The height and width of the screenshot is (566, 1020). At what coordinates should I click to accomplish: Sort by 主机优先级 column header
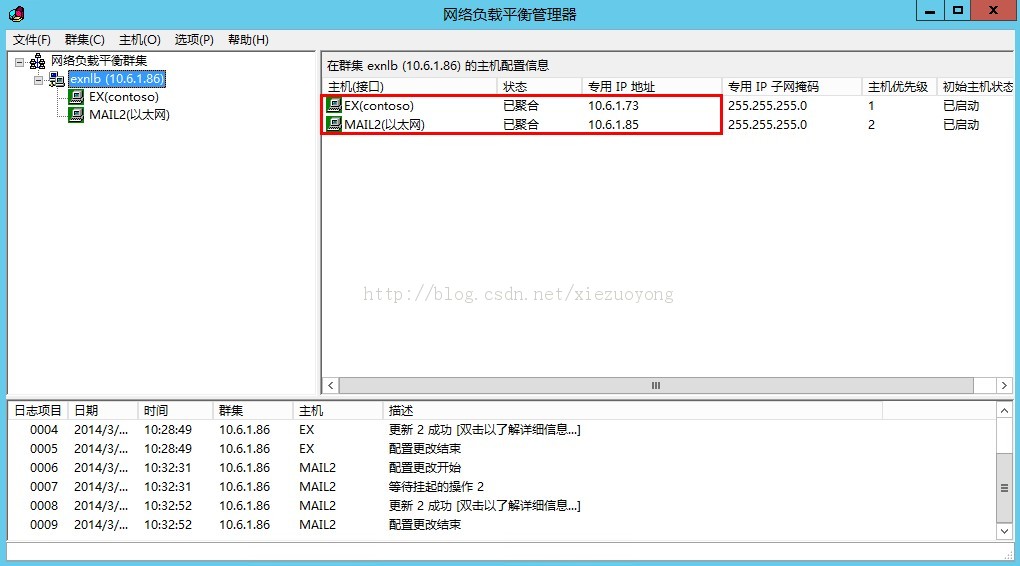point(899,87)
